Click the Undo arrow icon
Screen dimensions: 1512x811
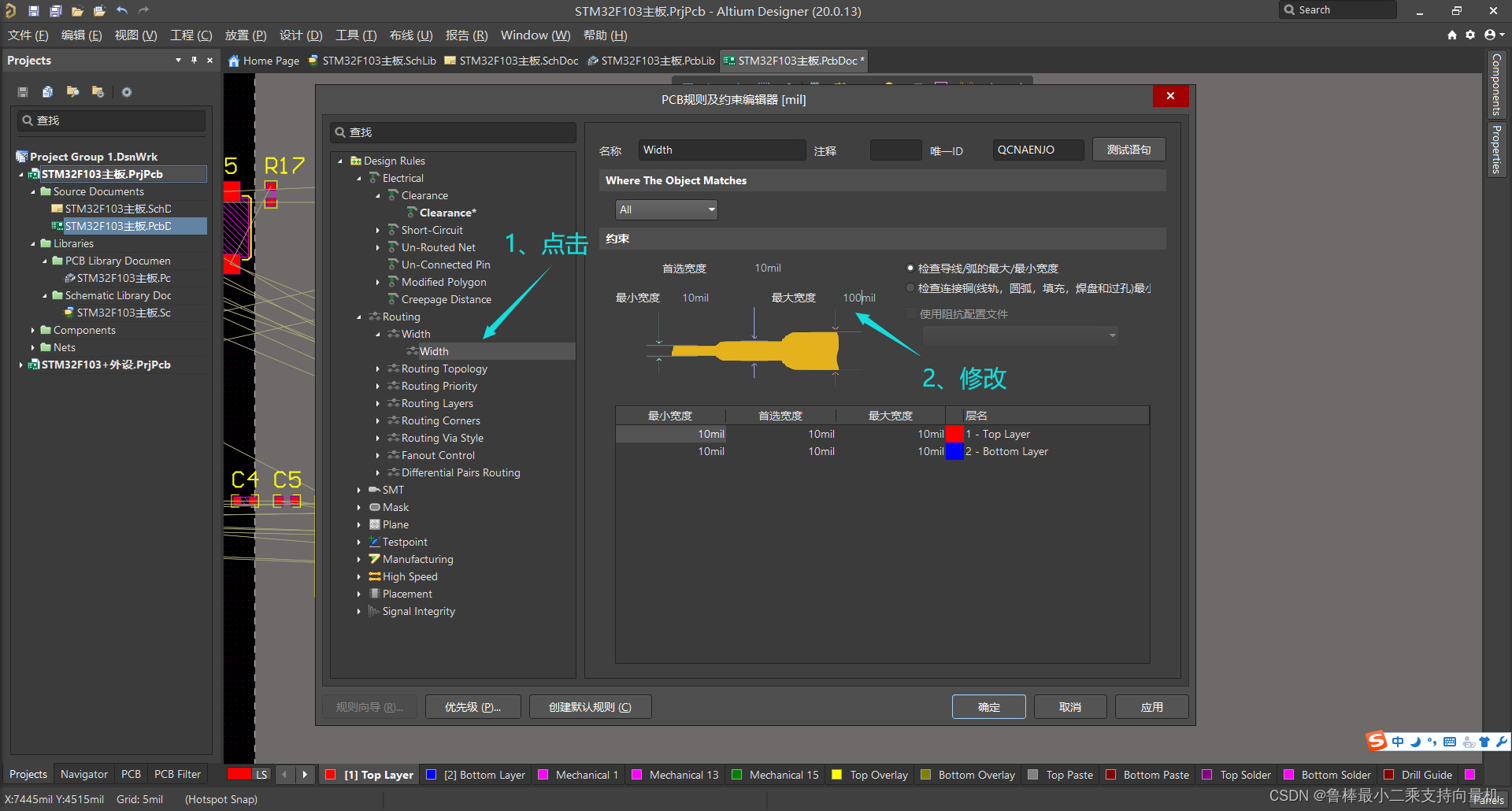(x=121, y=11)
